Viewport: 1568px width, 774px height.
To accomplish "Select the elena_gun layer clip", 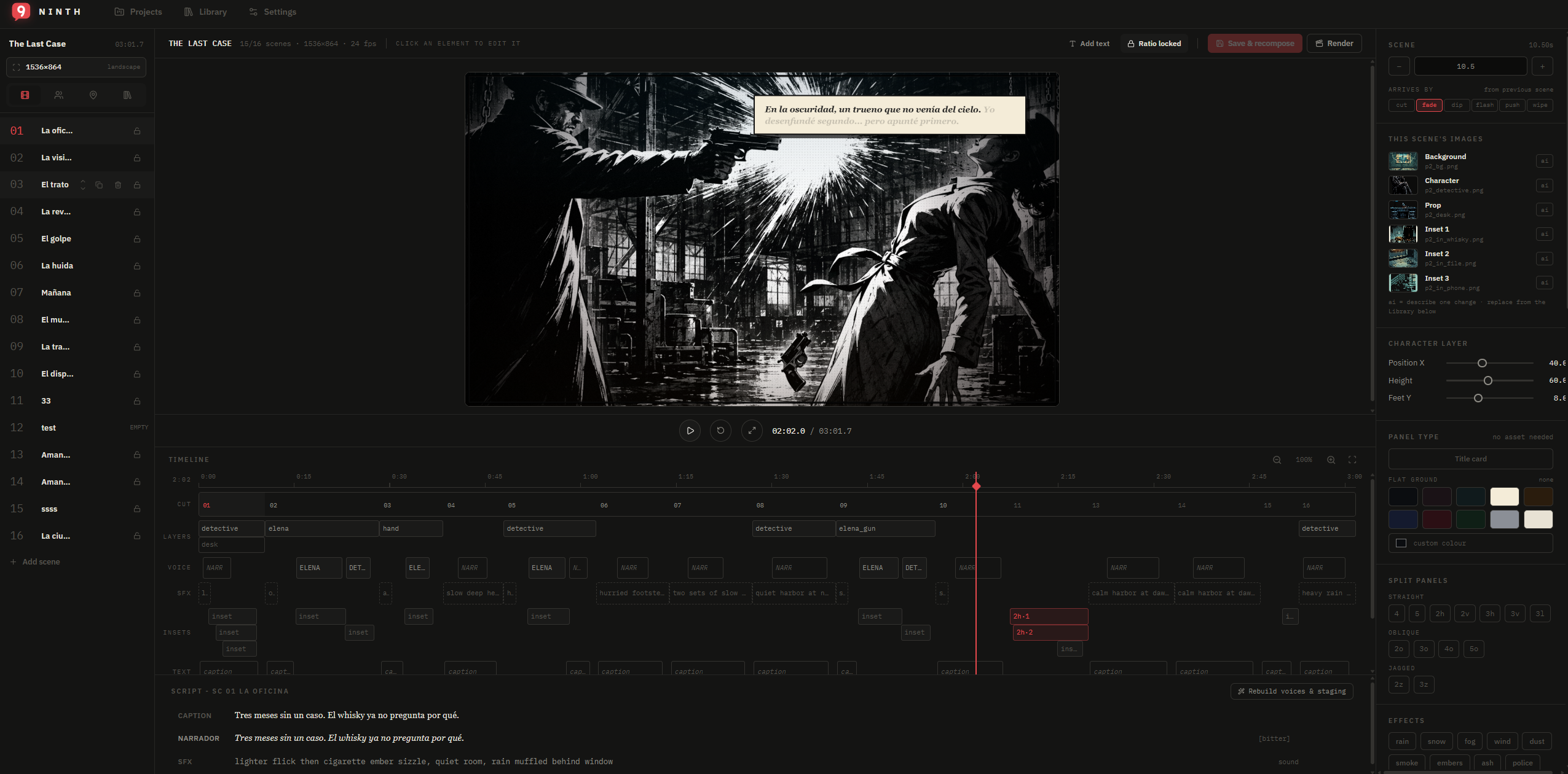I will 885,528.
